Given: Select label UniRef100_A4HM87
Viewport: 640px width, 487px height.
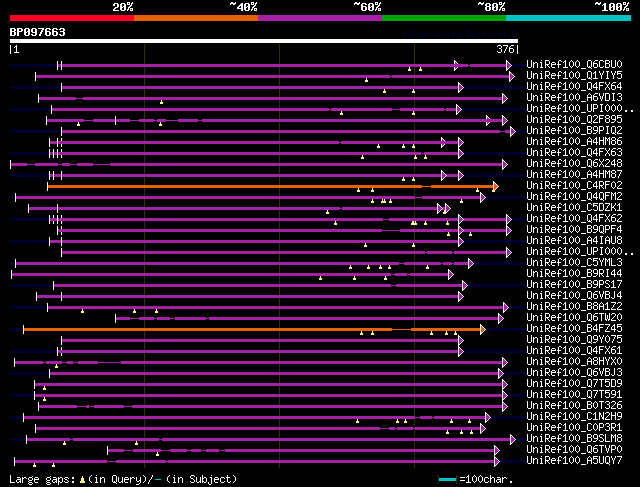Looking at the screenshot, I should pos(574,175).
